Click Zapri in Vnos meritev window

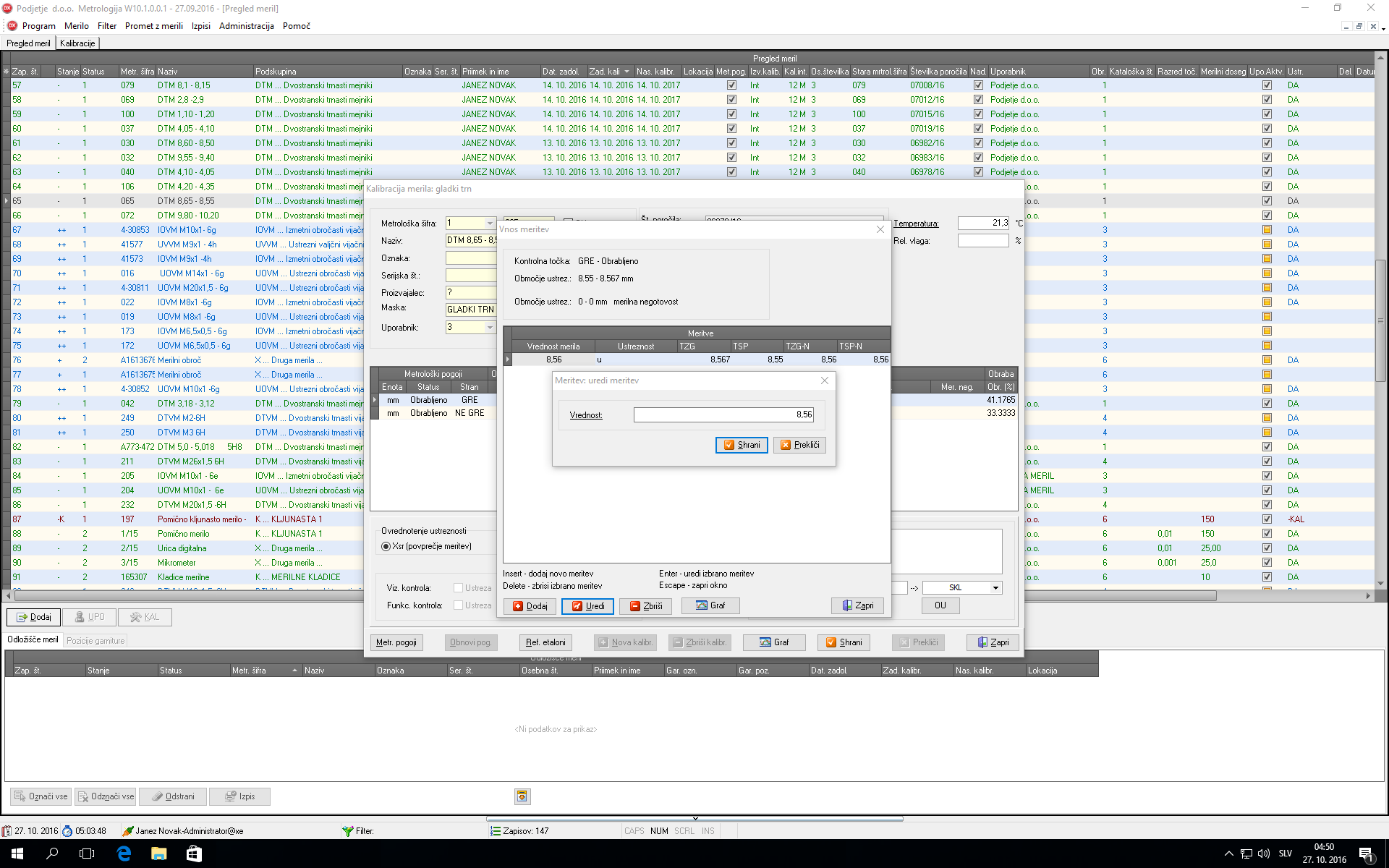857,605
